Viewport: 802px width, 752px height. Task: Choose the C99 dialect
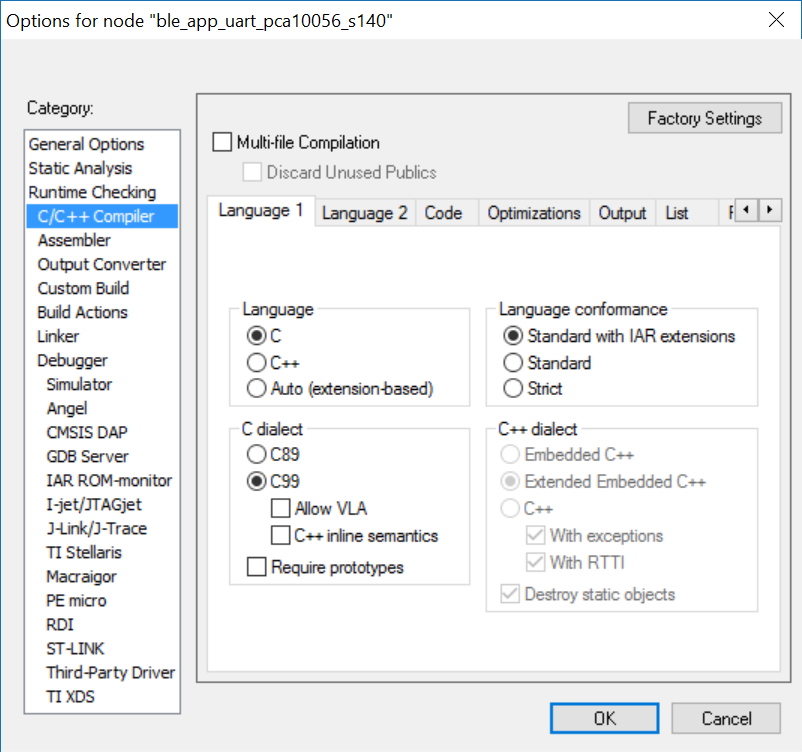(x=256, y=481)
